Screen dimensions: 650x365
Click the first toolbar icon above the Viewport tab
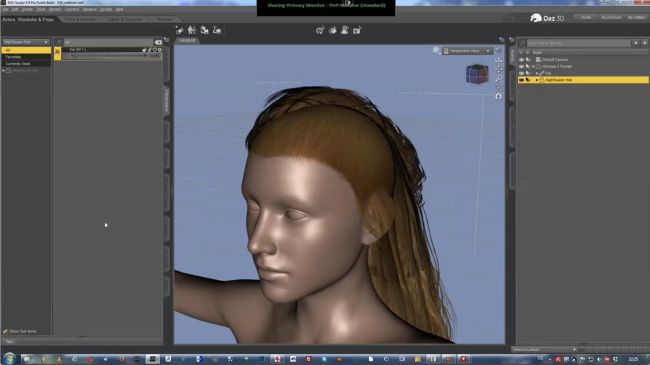(x=179, y=30)
